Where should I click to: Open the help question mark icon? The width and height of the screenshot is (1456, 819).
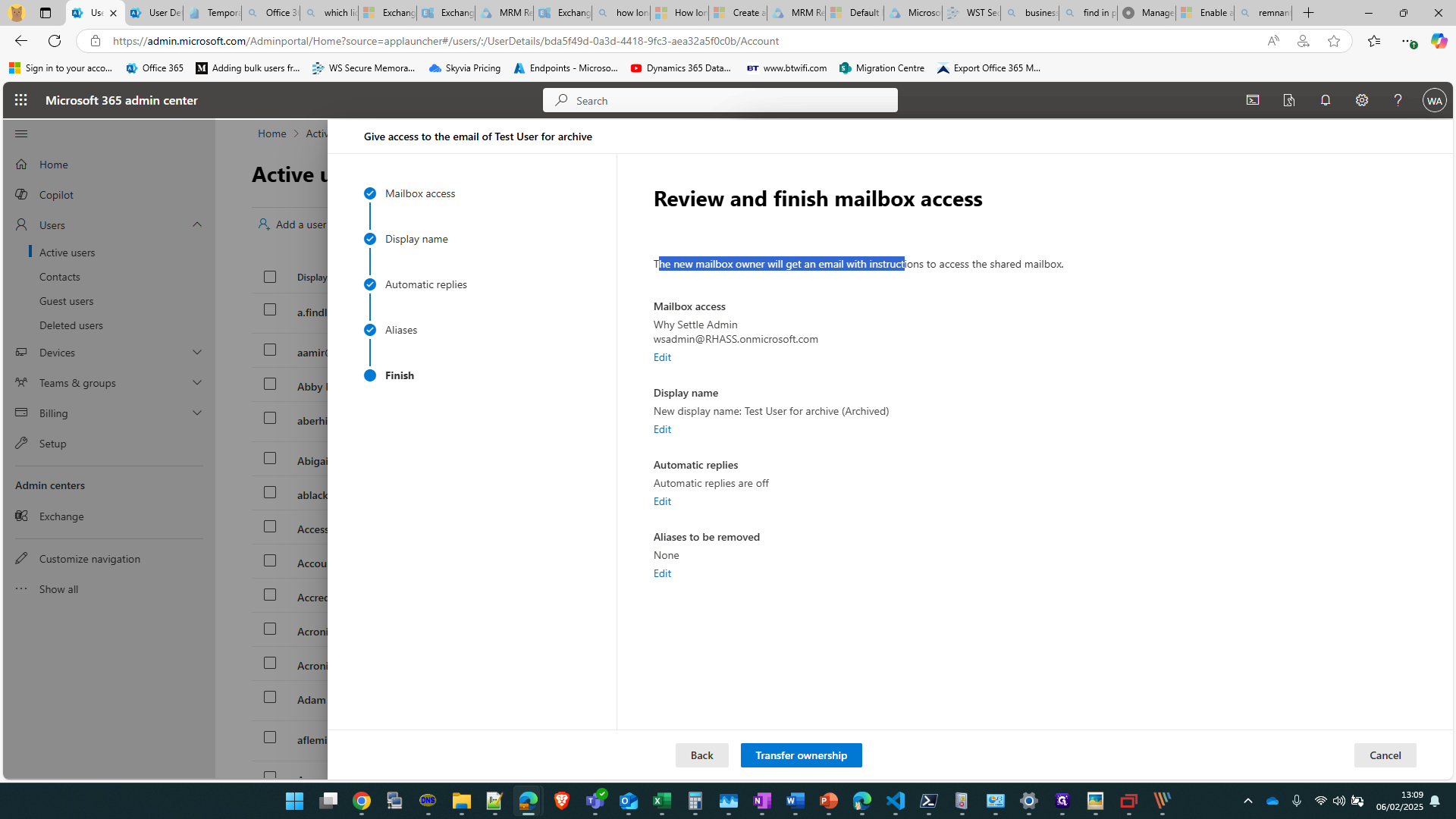pyautogui.click(x=1398, y=100)
